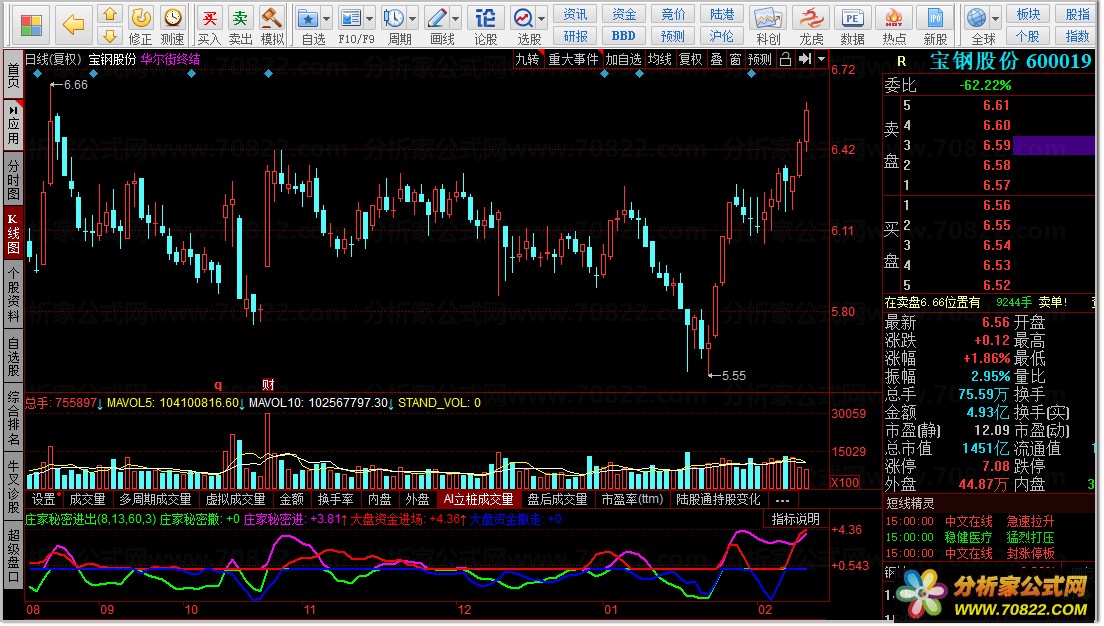Expand the 自选 dropdown arrow
This screenshot has height=626, width=1104.
pos(327,19)
